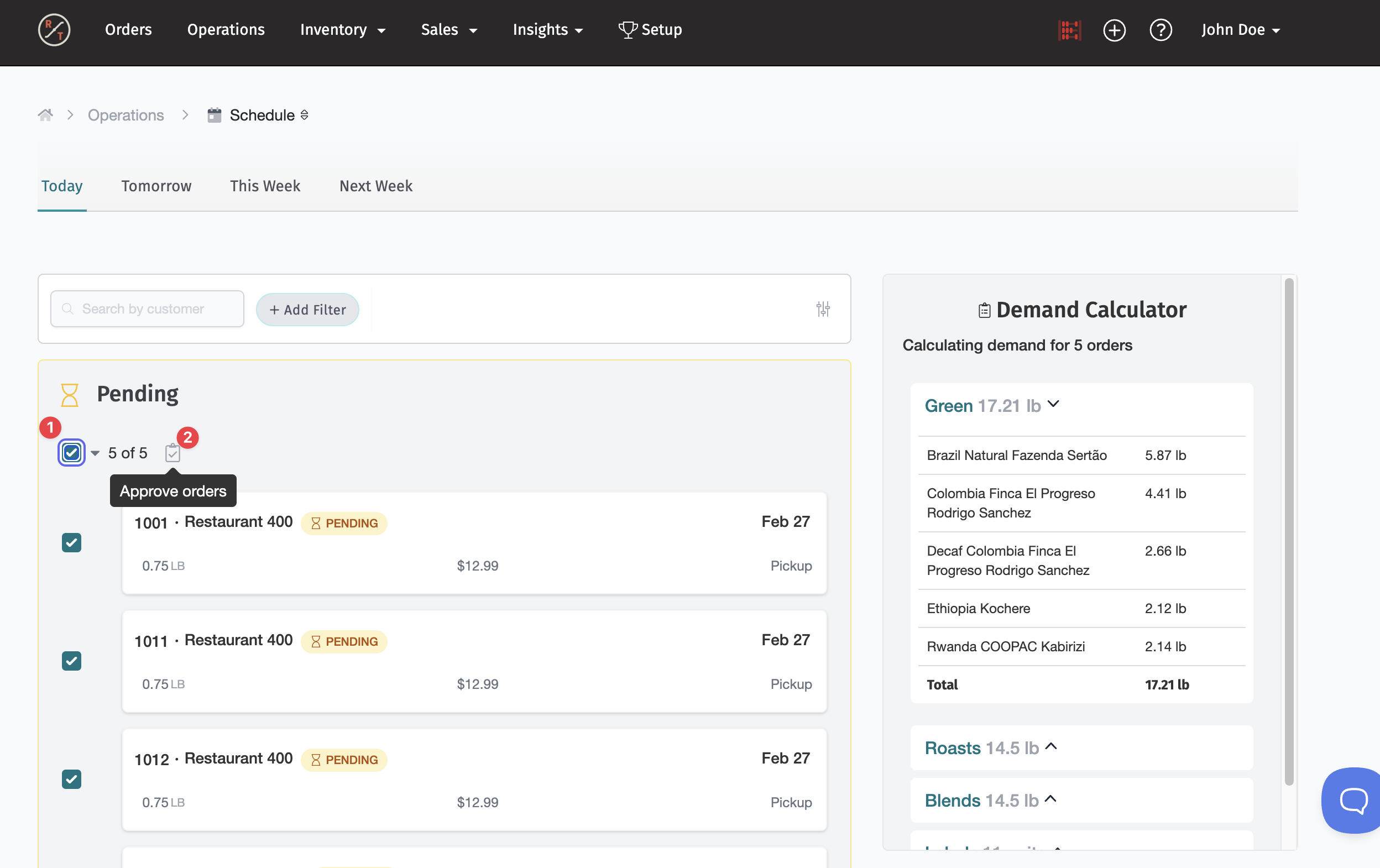Click the approve orders clipboard icon
This screenshot has width=1380, height=868.
pyautogui.click(x=172, y=453)
